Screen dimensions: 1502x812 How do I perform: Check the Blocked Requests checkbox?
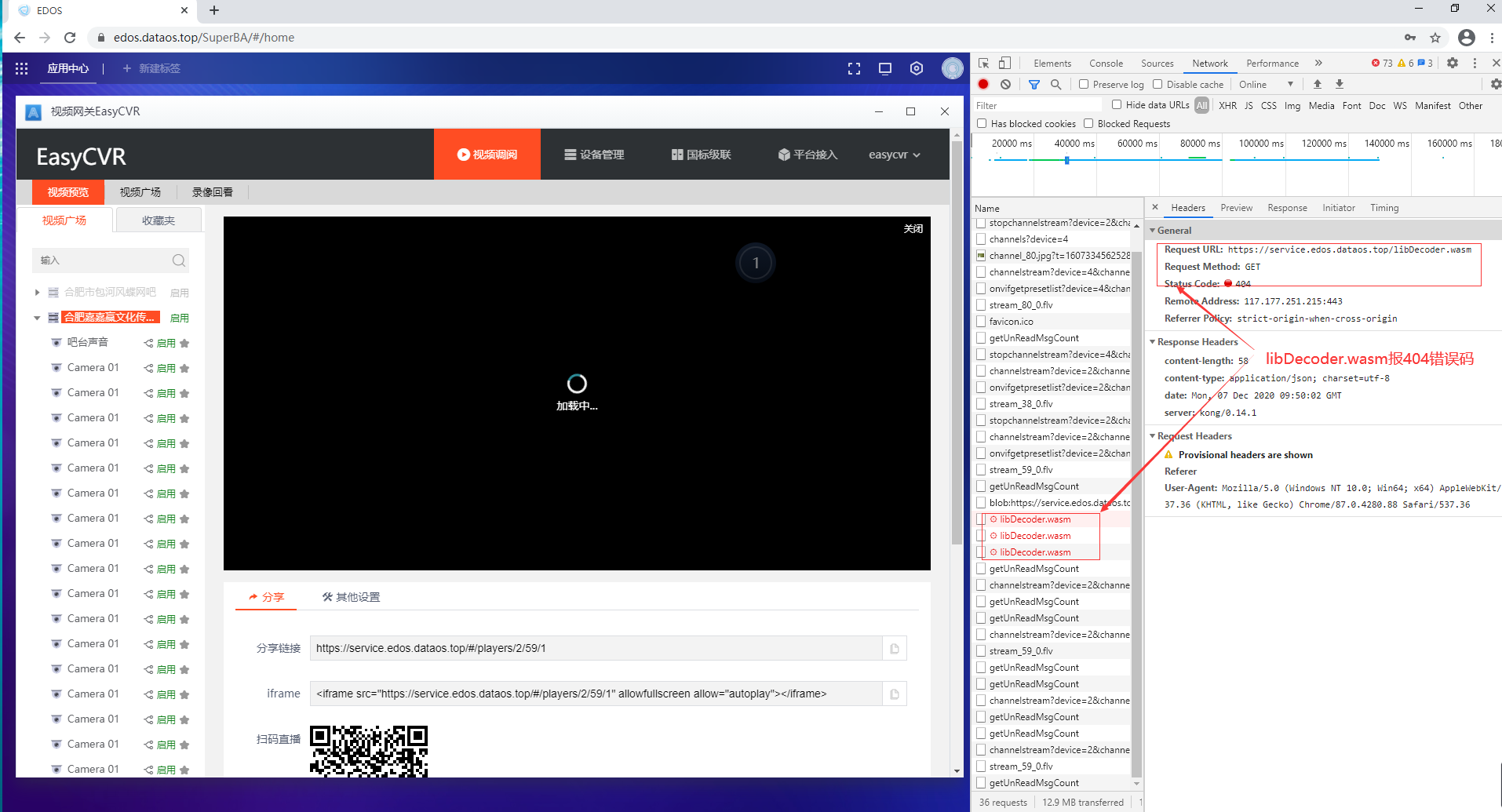pyautogui.click(x=1088, y=123)
